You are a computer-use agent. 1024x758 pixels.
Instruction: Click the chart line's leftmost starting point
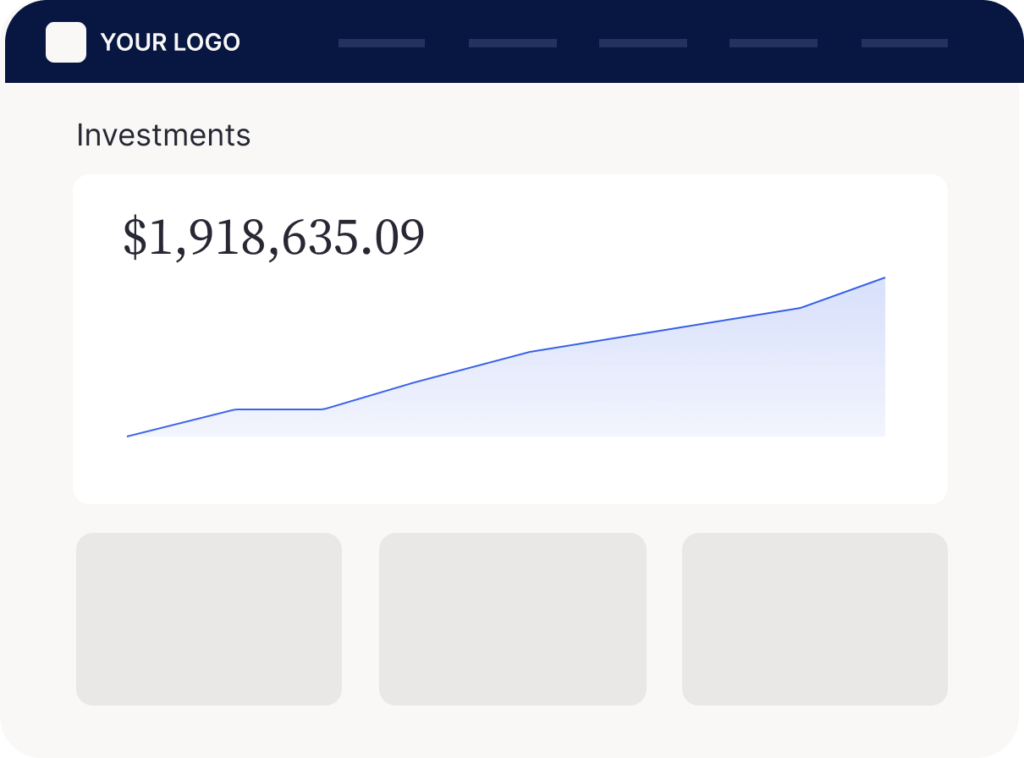[x=128, y=436]
